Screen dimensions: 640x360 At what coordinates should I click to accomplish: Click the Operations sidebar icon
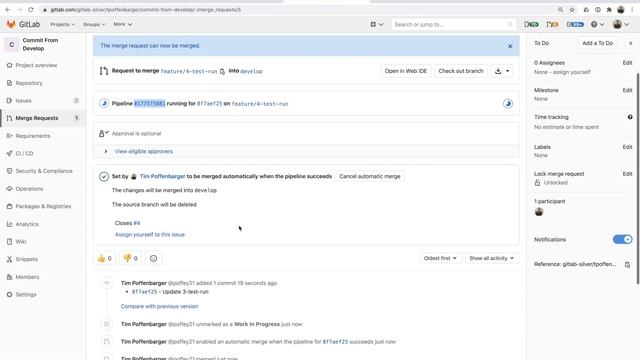click(9, 189)
